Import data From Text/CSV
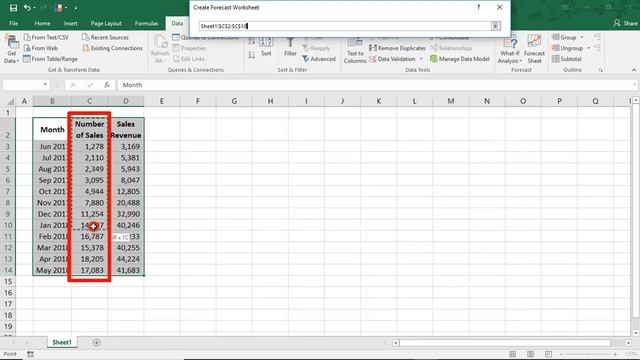Screen dimensions: 640x360 [46, 37]
